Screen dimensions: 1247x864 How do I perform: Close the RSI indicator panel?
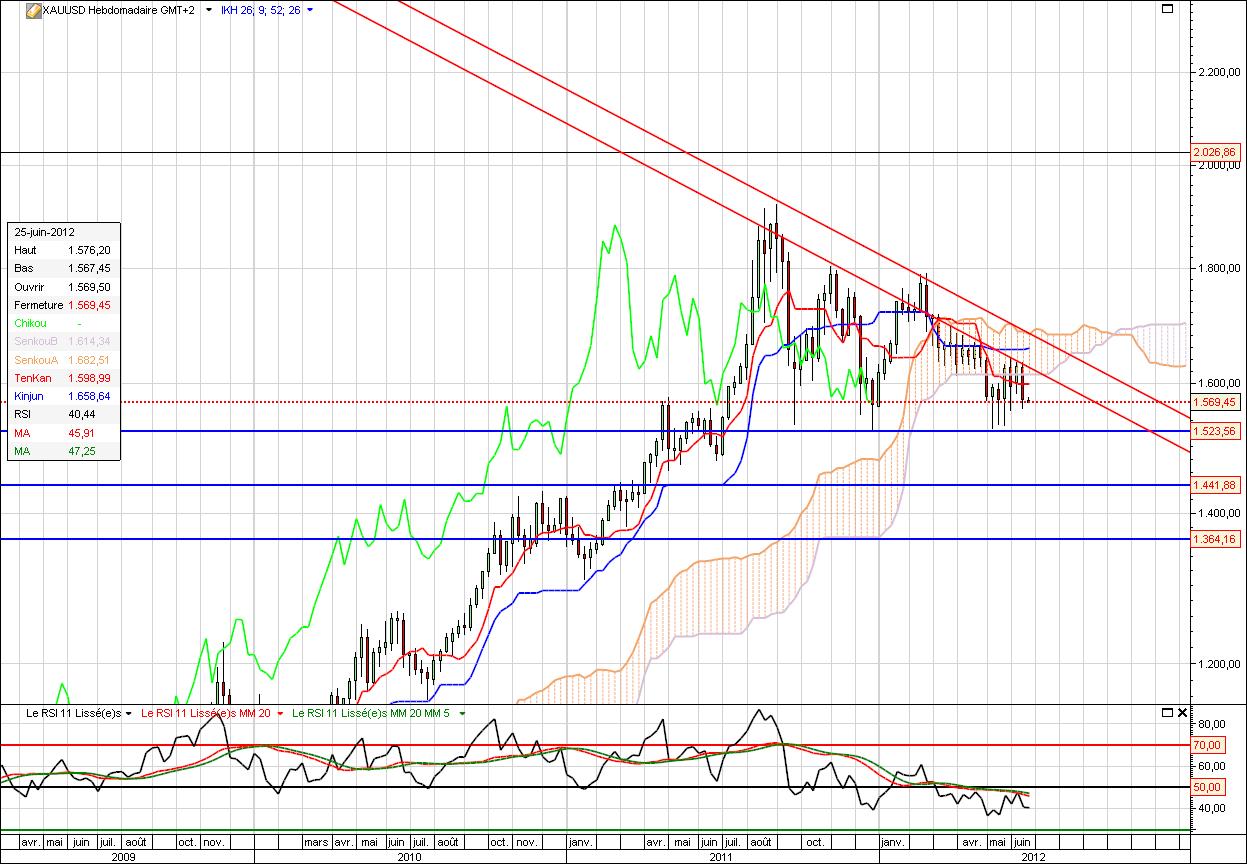tap(1182, 713)
